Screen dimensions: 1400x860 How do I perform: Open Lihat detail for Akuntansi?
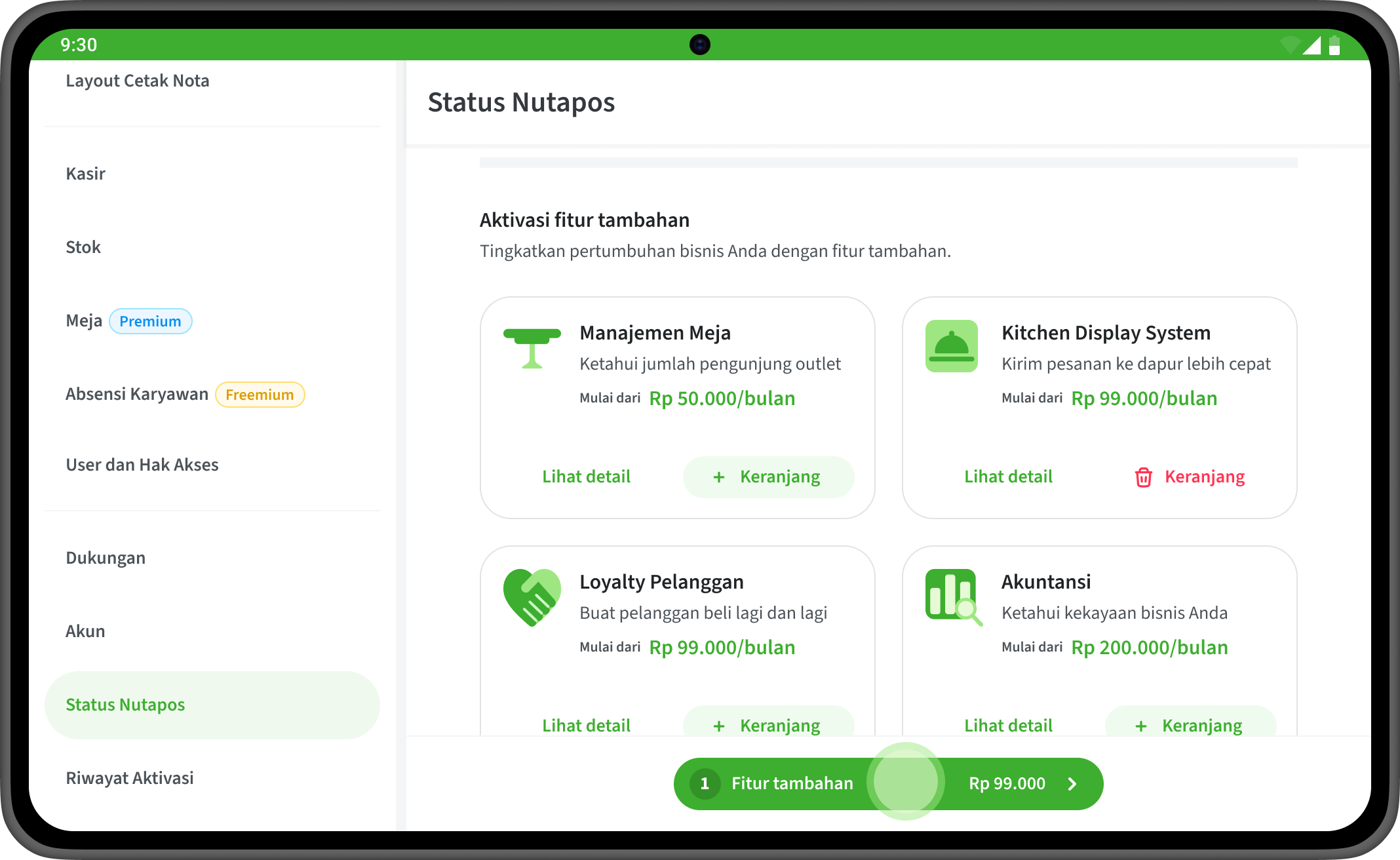pyautogui.click(x=1008, y=725)
